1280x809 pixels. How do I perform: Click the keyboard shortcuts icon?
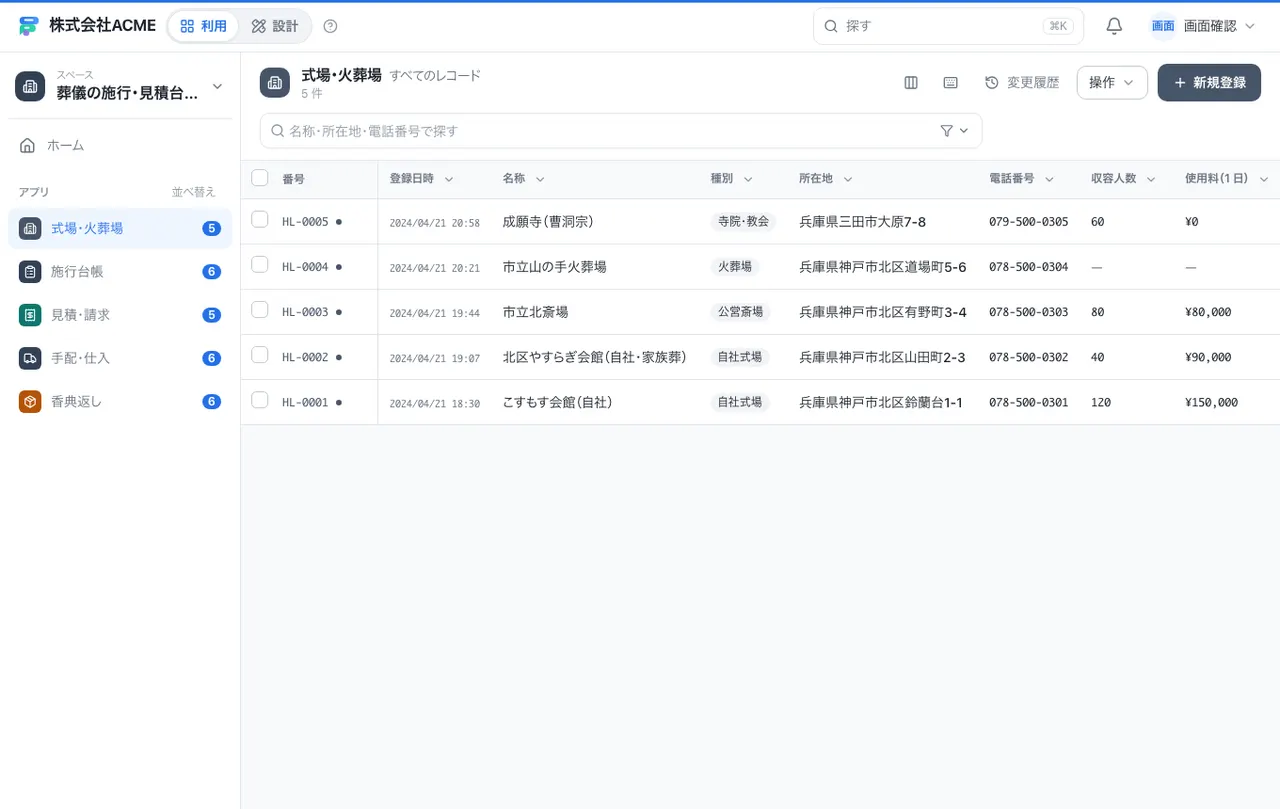pyautogui.click(x=951, y=83)
